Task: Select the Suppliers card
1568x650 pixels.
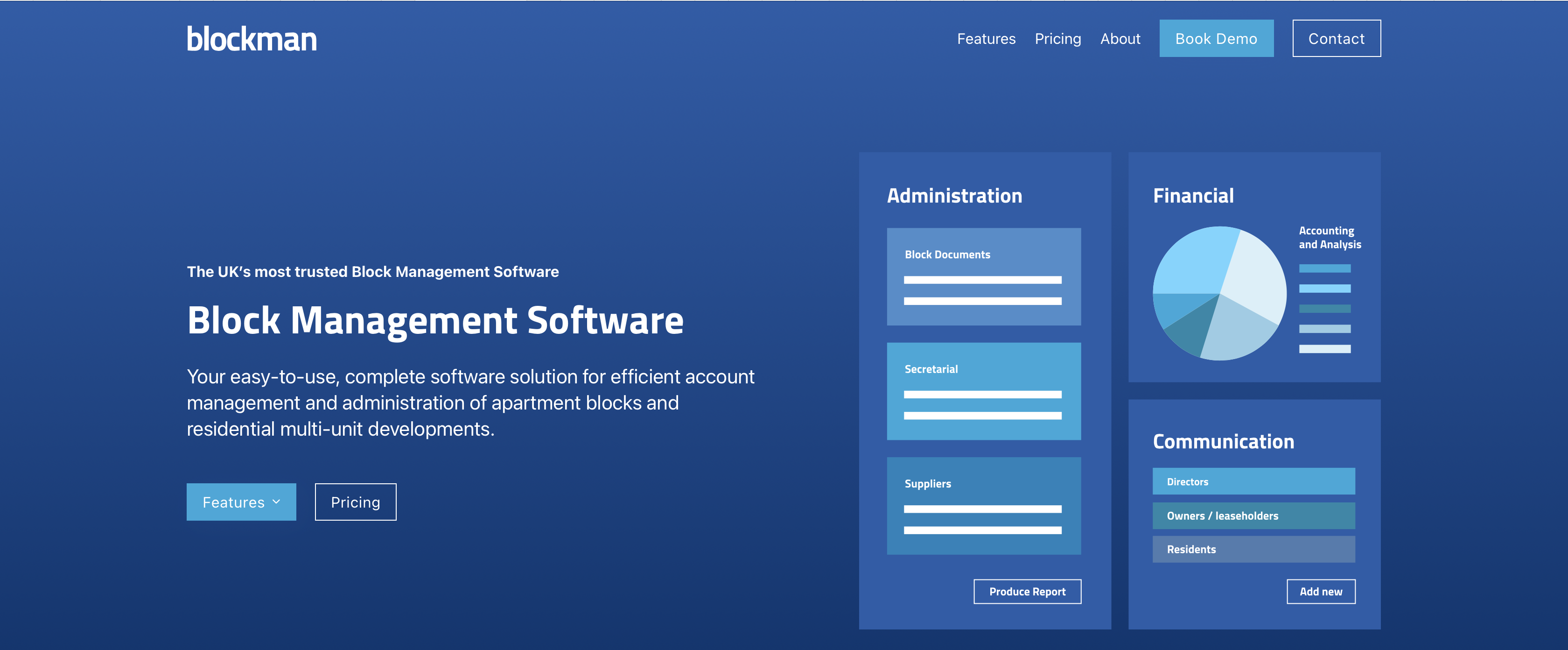Action: 984,506
